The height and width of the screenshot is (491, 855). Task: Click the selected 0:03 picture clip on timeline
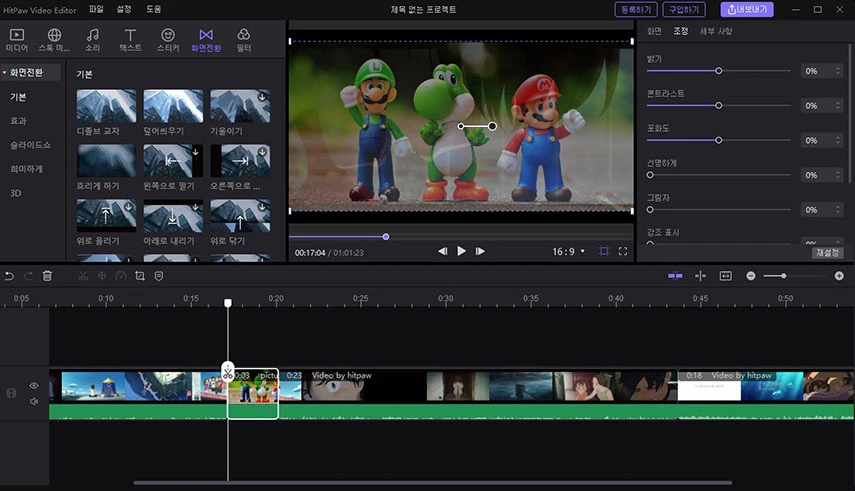pos(253,393)
